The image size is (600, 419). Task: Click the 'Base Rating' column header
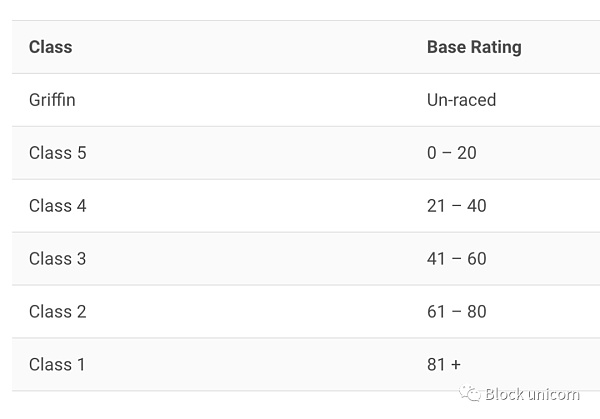tap(474, 47)
